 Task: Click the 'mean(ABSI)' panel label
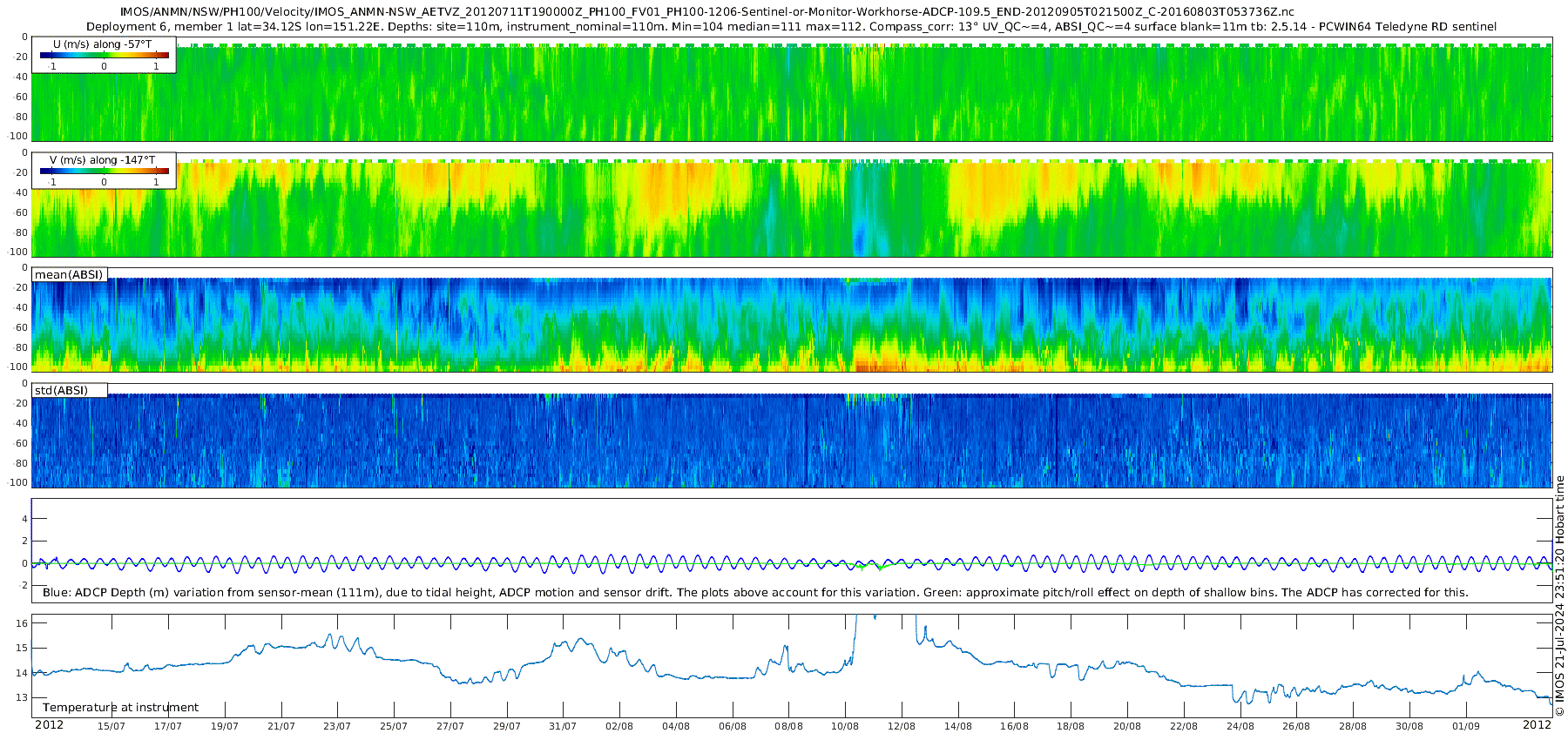coord(69,274)
